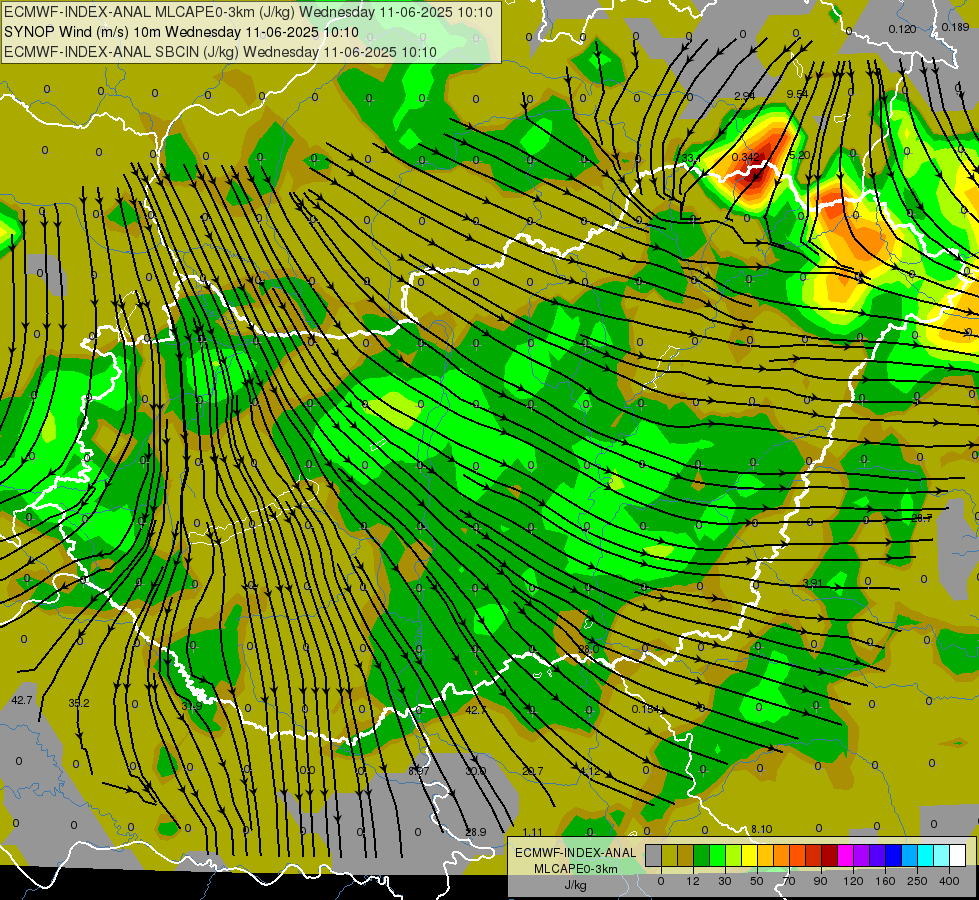The width and height of the screenshot is (979, 900).
Task: Click the 2.94 value on the map
Action: click(744, 96)
